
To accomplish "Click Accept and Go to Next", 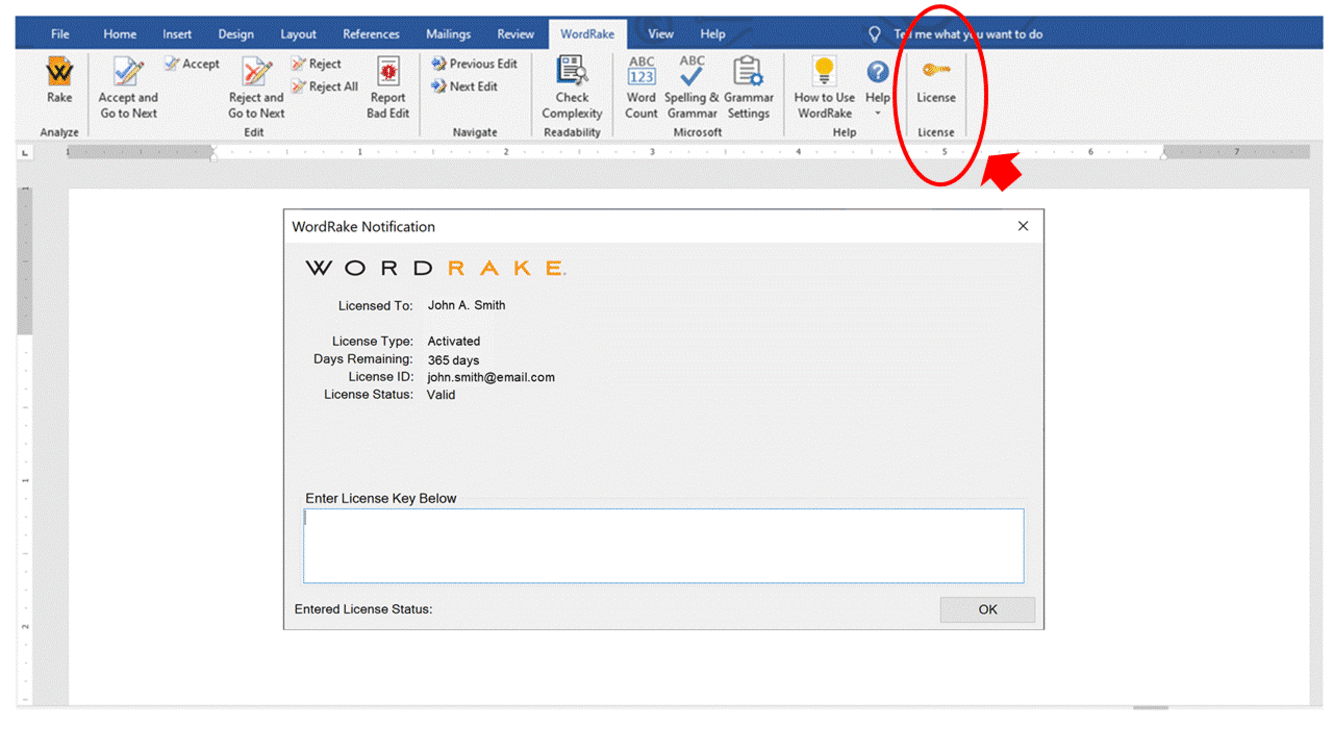I will 128,87.
